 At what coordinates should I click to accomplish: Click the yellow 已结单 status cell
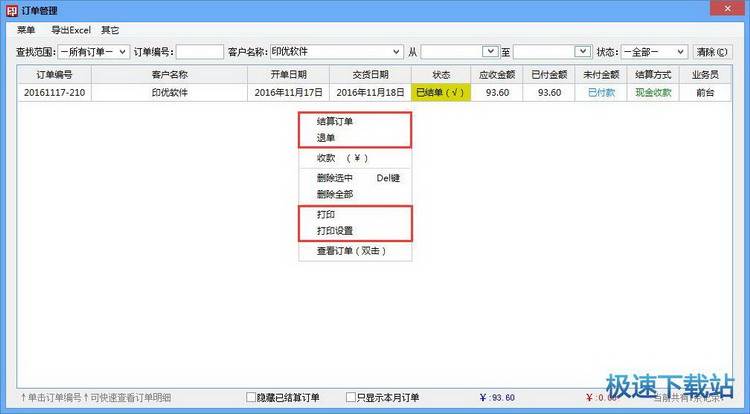pyautogui.click(x=441, y=93)
